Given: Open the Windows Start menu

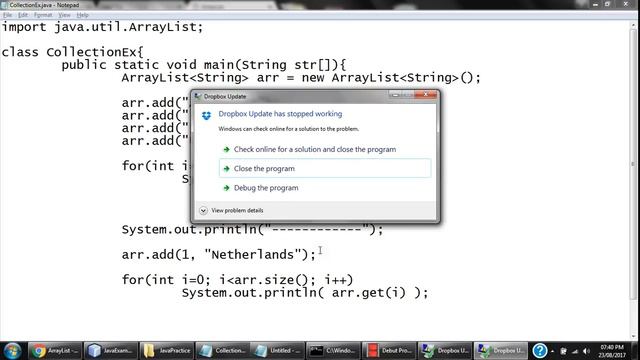Looking at the screenshot, I should (12, 351).
